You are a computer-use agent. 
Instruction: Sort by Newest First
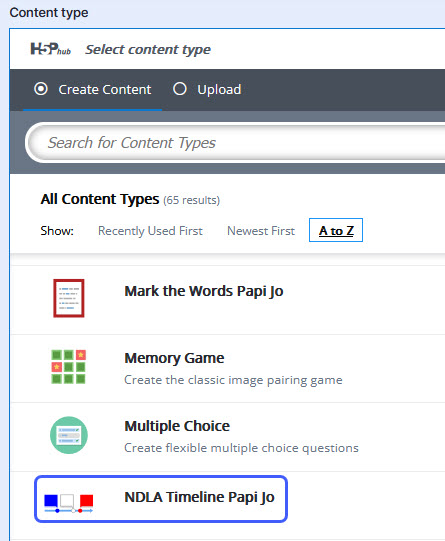coord(261,230)
